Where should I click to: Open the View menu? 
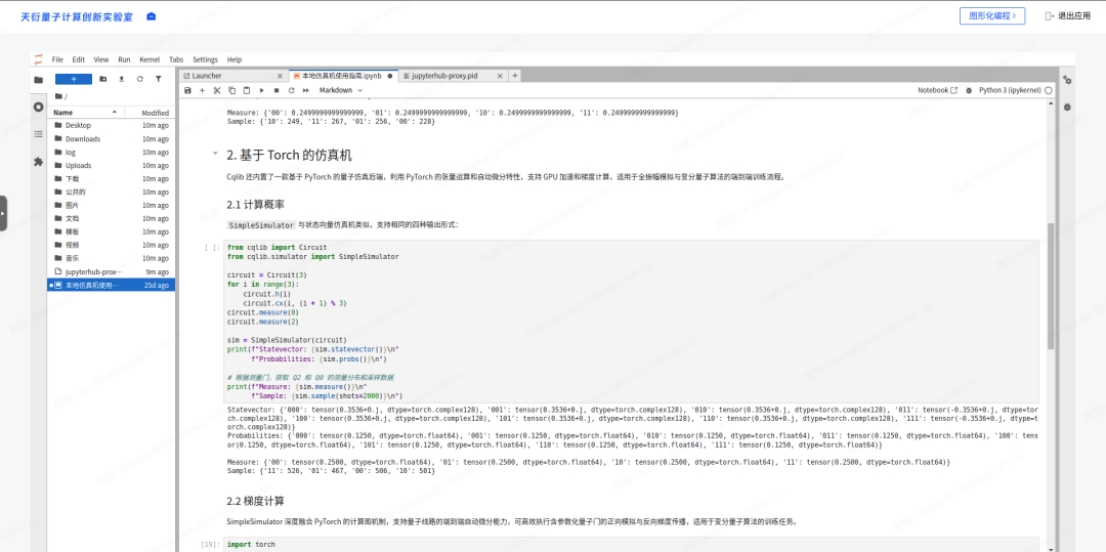102,60
